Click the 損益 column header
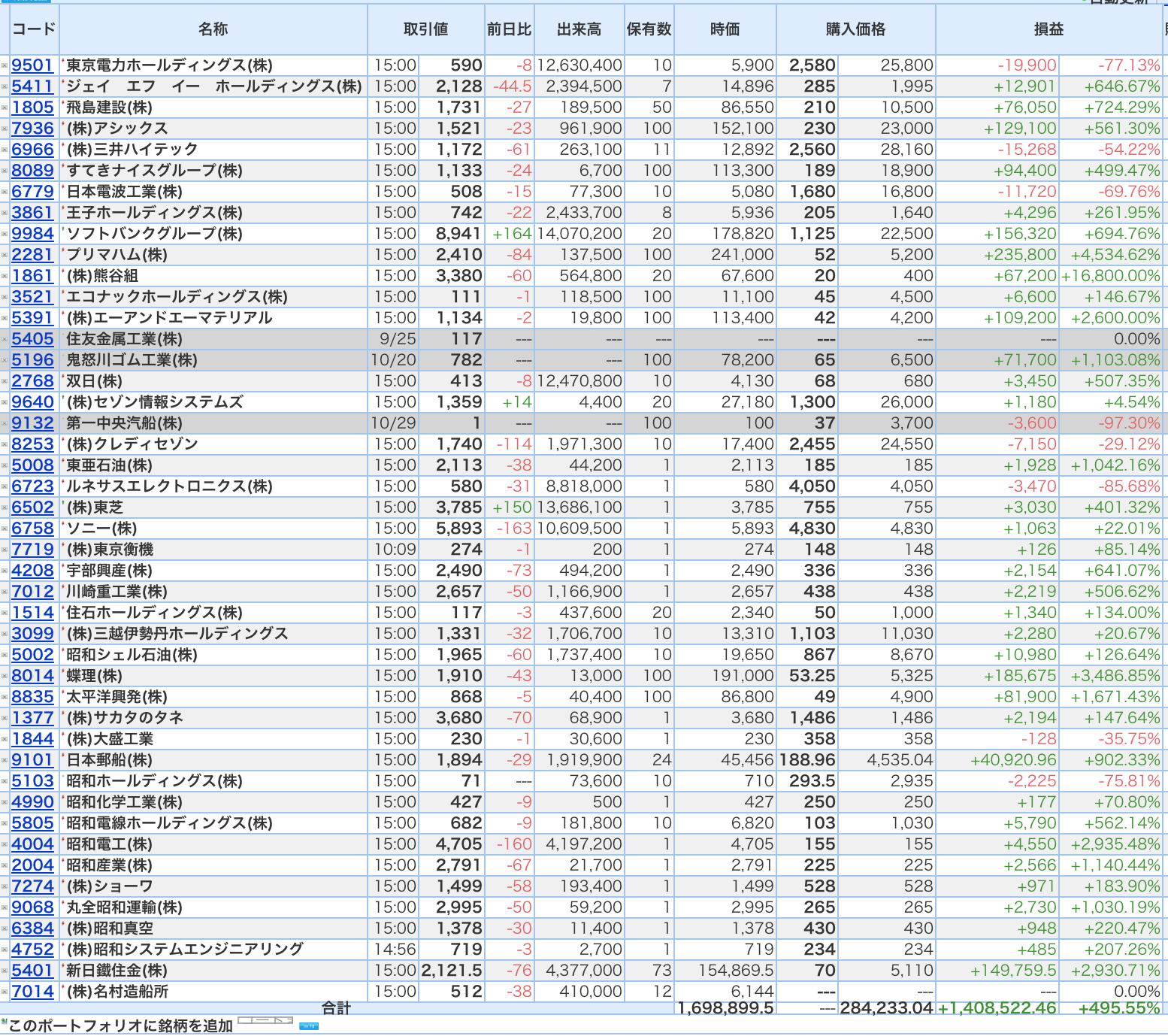The image size is (1168, 1036). [1048, 29]
